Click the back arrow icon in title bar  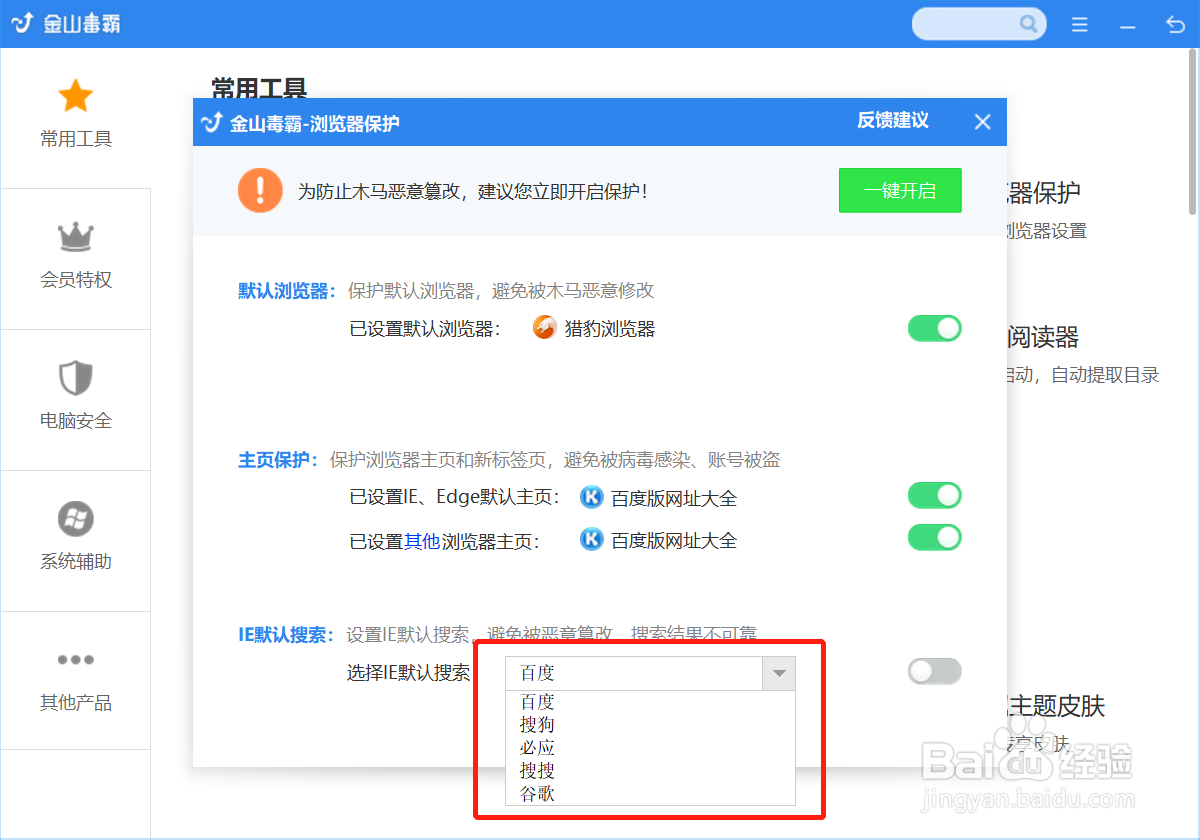pyautogui.click(x=1175, y=25)
